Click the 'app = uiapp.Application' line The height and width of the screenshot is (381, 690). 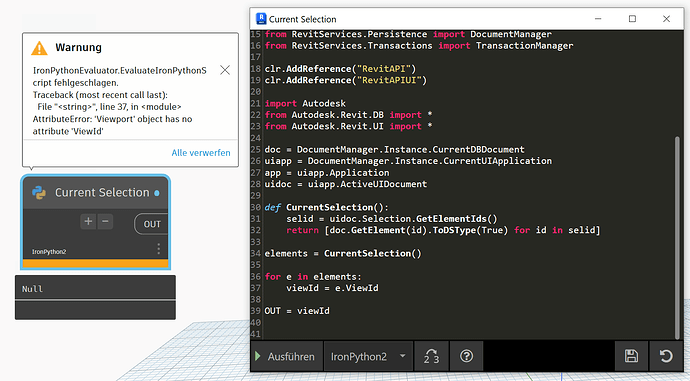[x=327, y=172]
